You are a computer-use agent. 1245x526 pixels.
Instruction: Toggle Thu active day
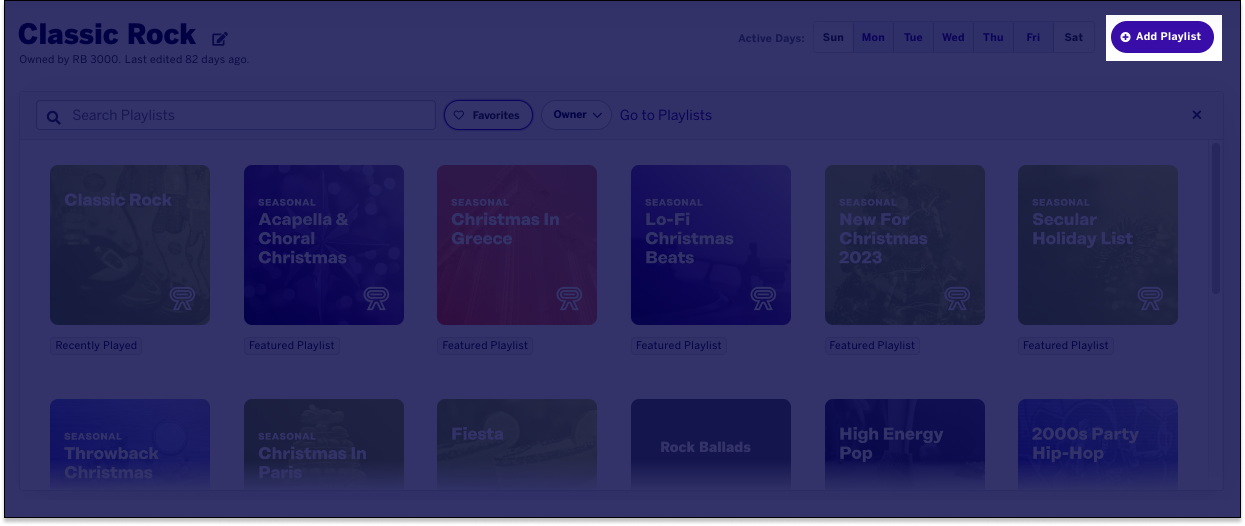tap(993, 38)
